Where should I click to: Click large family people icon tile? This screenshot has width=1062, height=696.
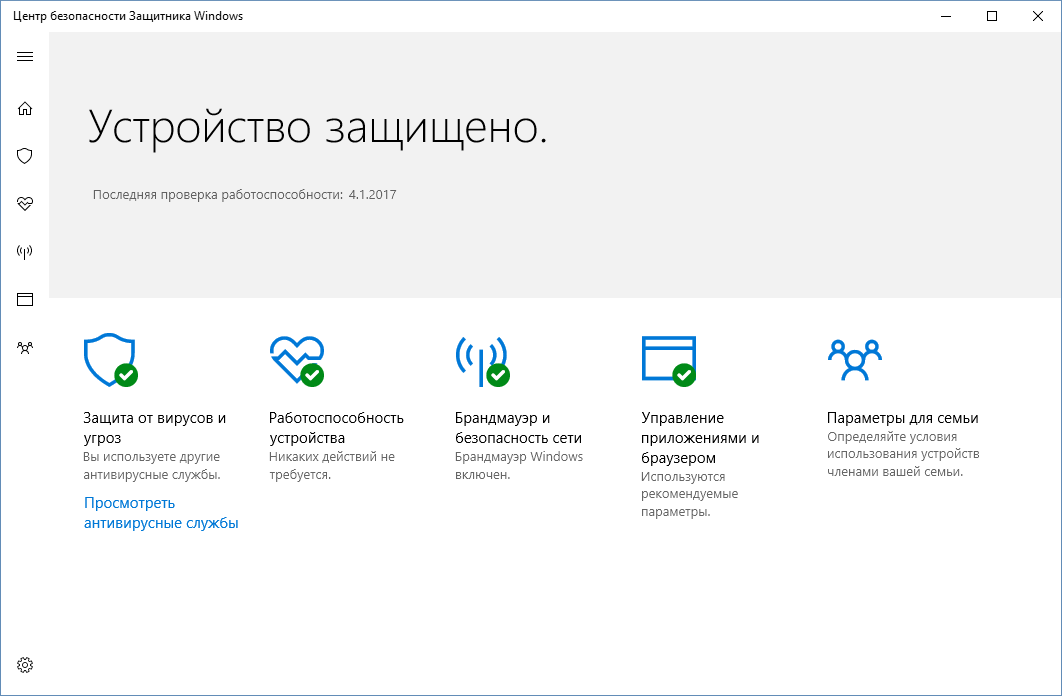point(855,360)
